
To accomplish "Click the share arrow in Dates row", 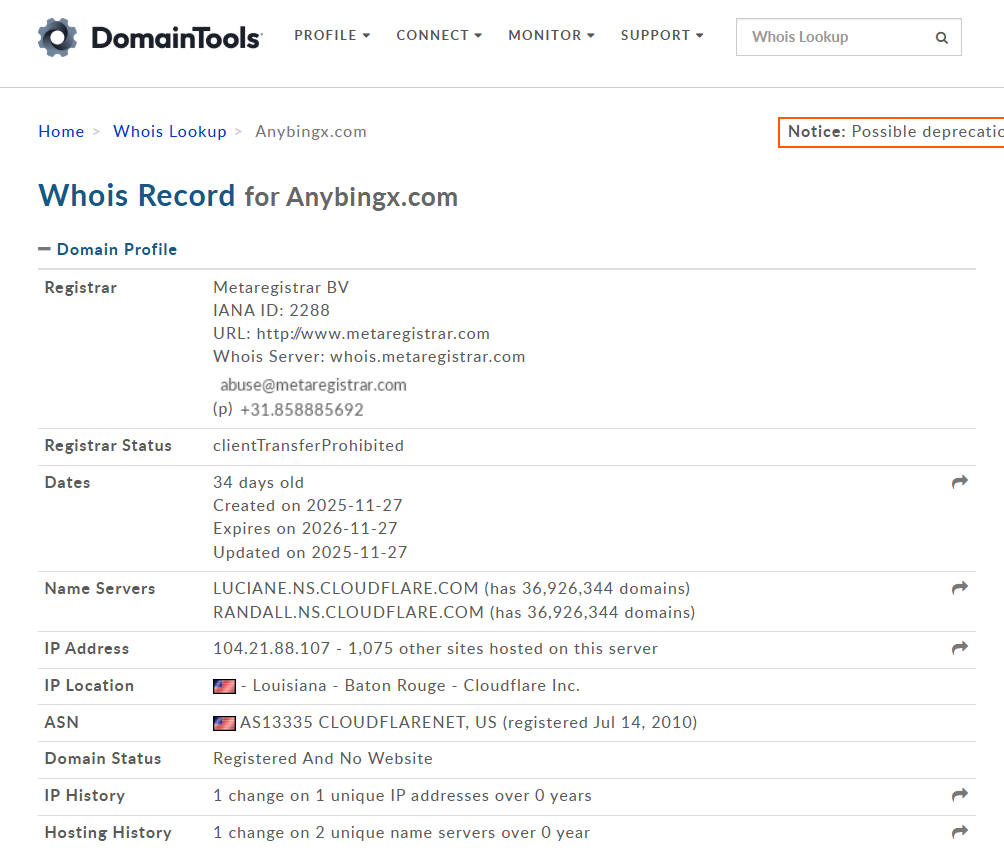I will point(960,482).
